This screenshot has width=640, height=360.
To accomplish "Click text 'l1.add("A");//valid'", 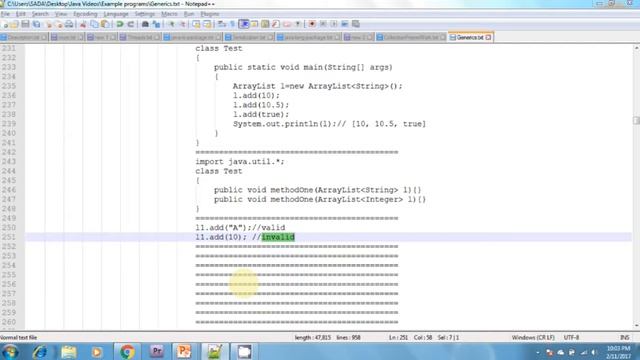I will click(x=240, y=228).
